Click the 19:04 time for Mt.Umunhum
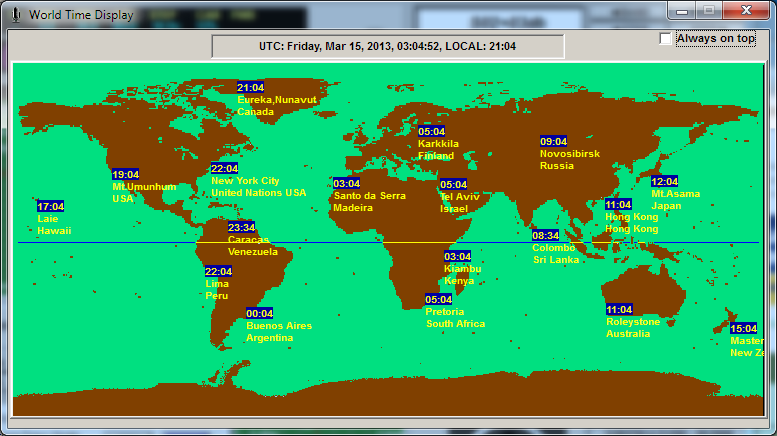The height and width of the screenshot is (436, 777). pyautogui.click(x=125, y=174)
